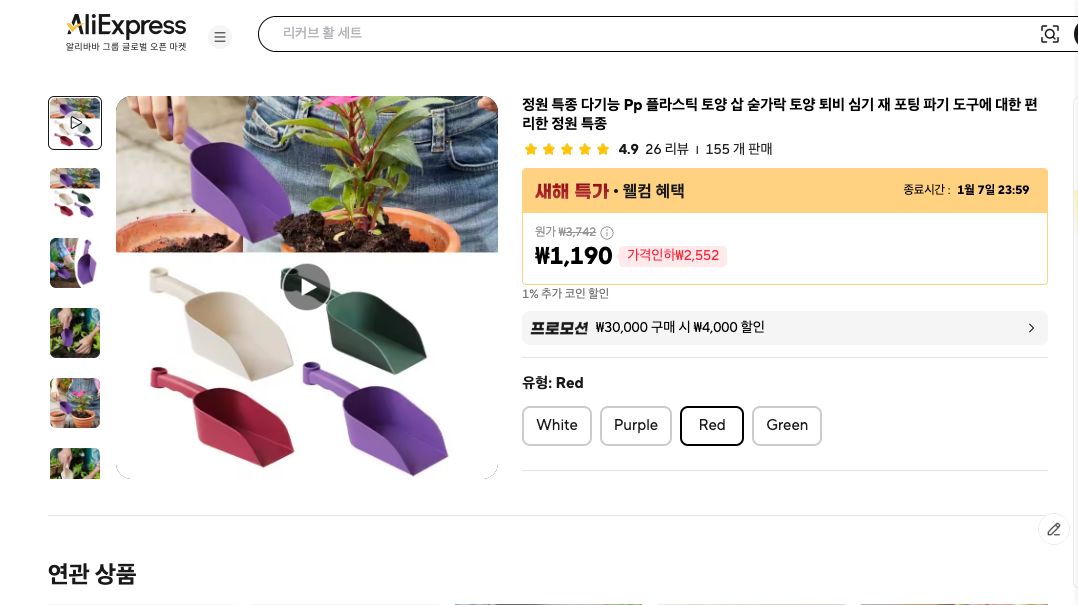Open the 26 리뷰 reviews link
The height and width of the screenshot is (605, 1078).
click(x=667, y=149)
